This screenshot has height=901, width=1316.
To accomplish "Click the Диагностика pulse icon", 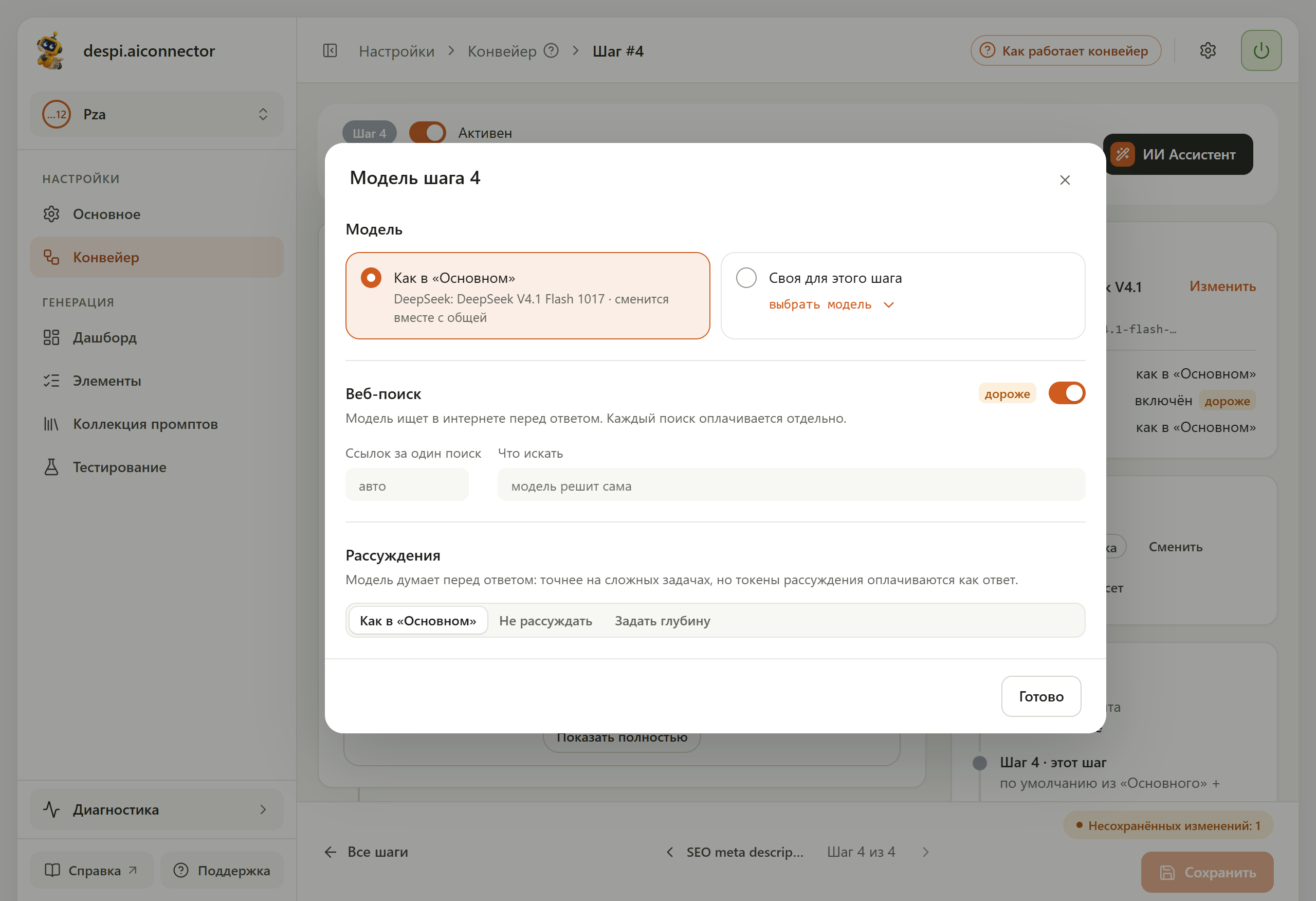I will [51, 809].
